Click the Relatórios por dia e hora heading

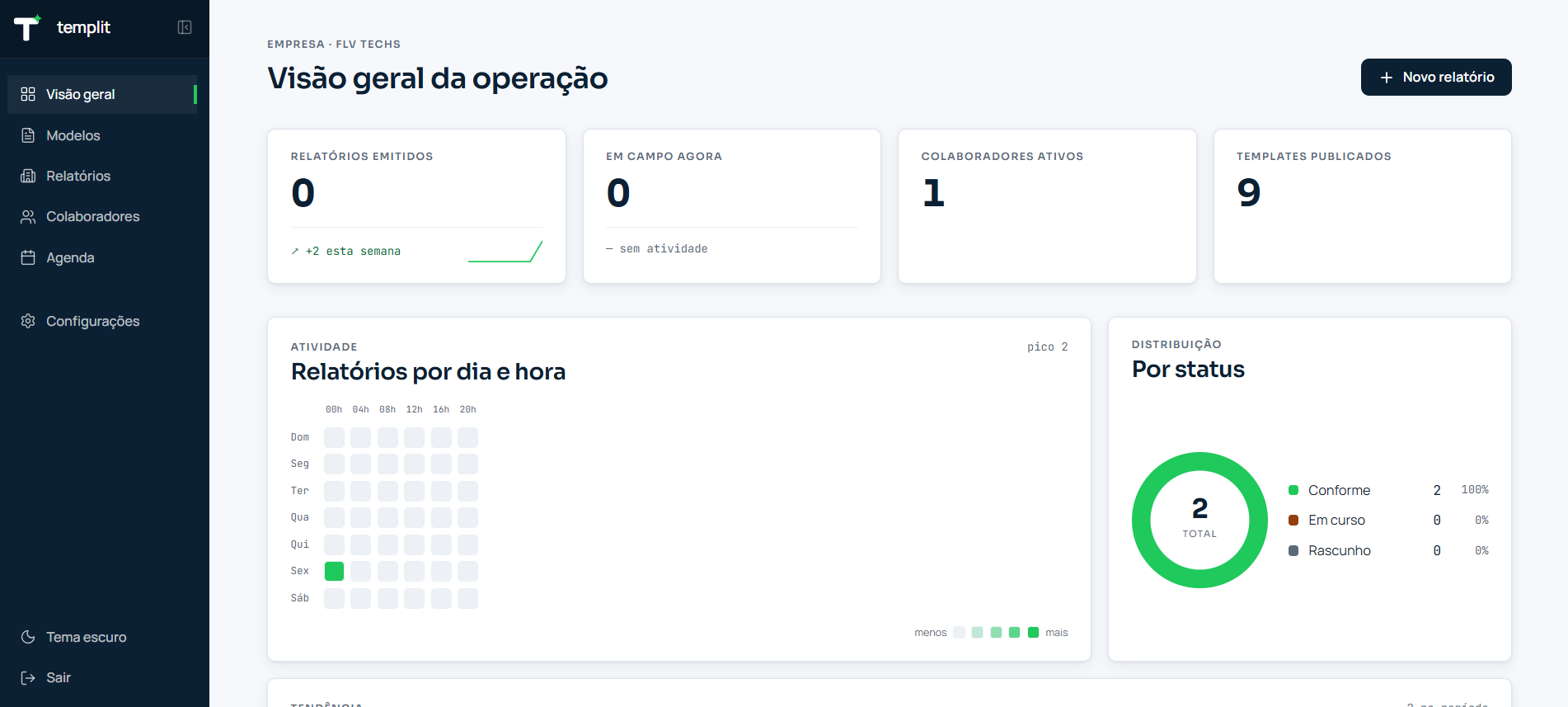(x=428, y=372)
